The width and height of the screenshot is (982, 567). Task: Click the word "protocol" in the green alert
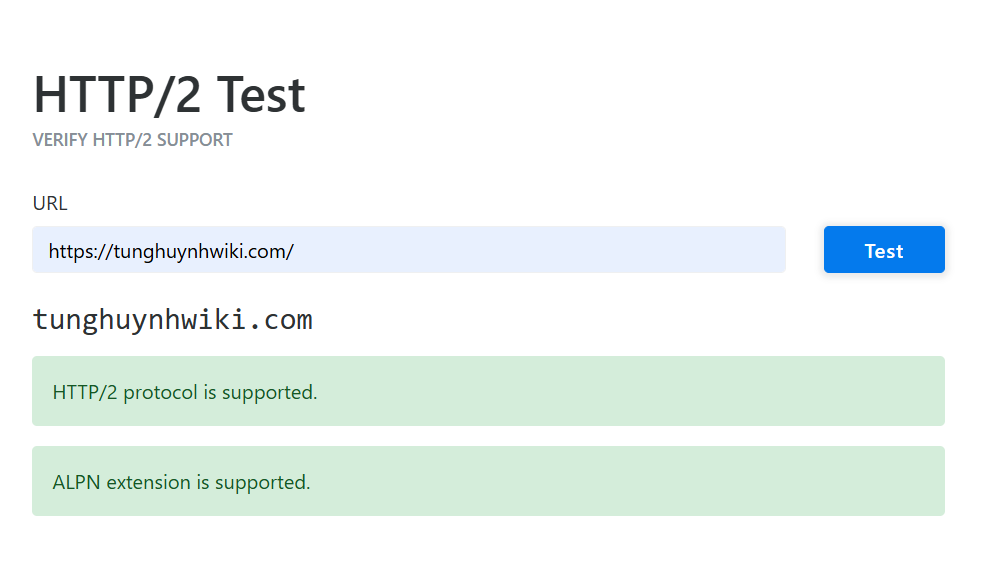pyautogui.click(x=160, y=392)
